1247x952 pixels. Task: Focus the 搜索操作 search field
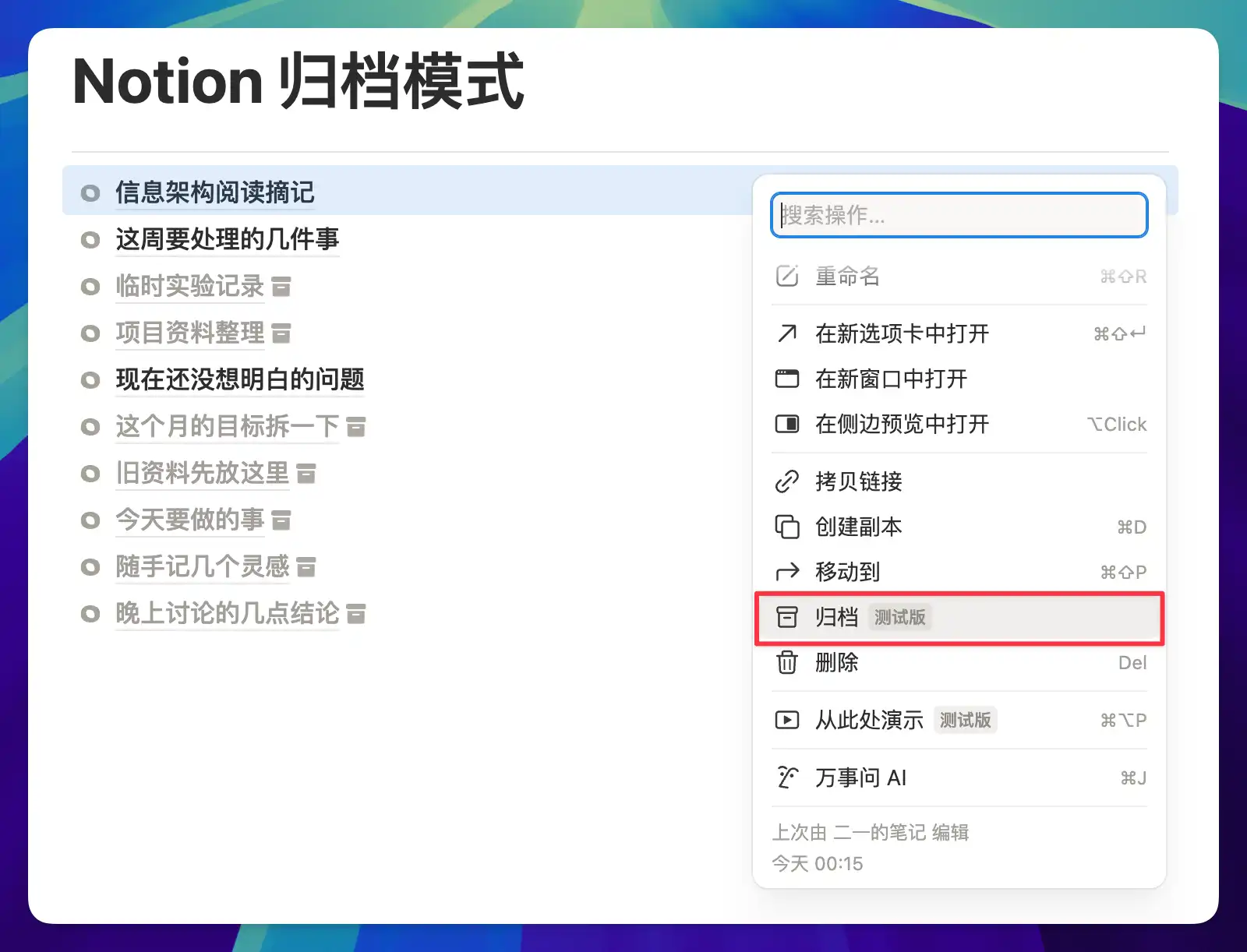pyautogui.click(x=959, y=215)
